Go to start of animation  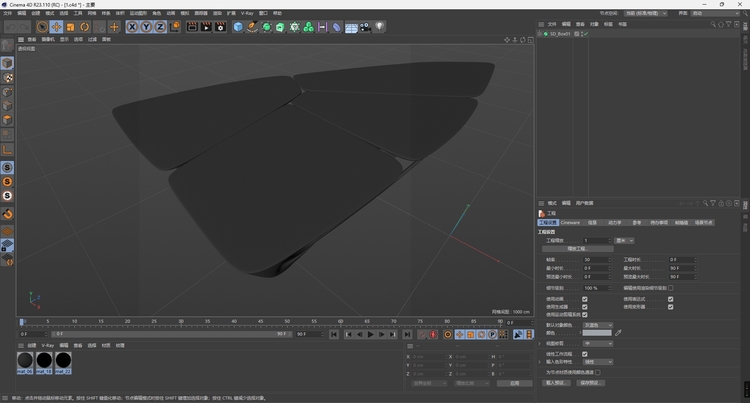tap(334, 335)
